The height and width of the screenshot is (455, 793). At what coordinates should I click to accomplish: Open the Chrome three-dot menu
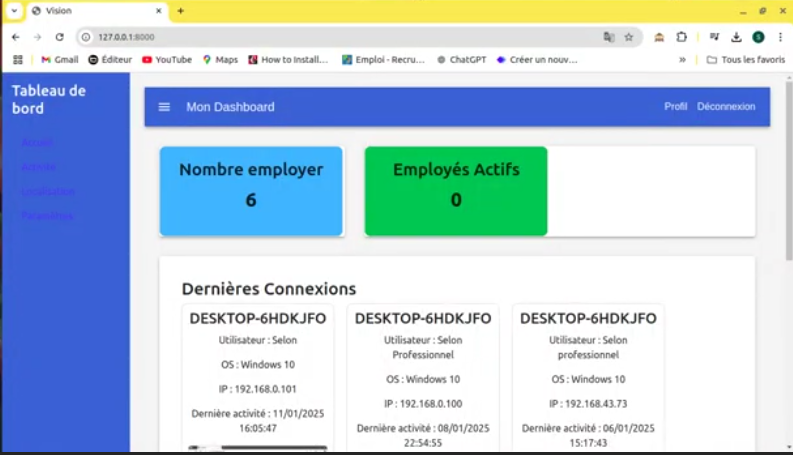point(780,37)
